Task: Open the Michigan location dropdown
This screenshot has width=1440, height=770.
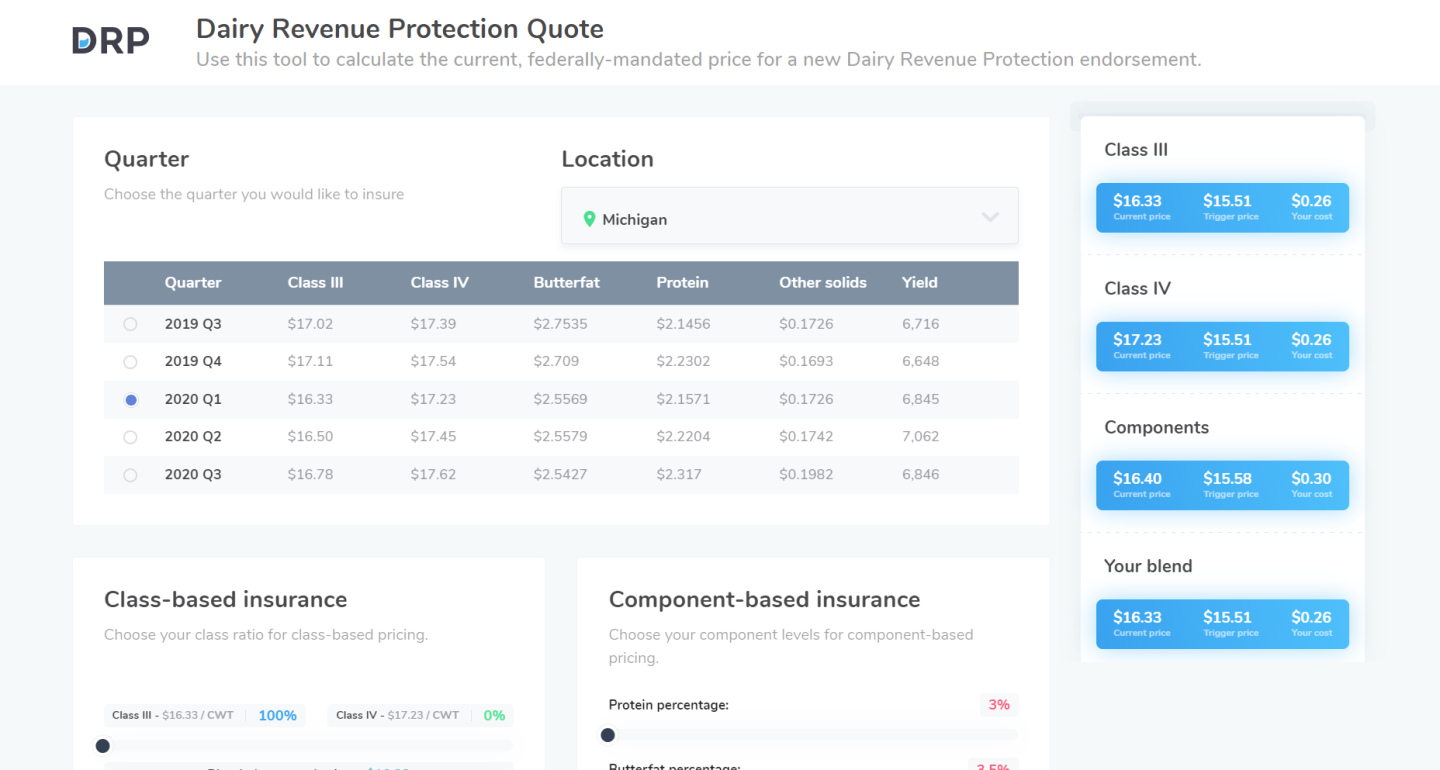Action: [788, 216]
